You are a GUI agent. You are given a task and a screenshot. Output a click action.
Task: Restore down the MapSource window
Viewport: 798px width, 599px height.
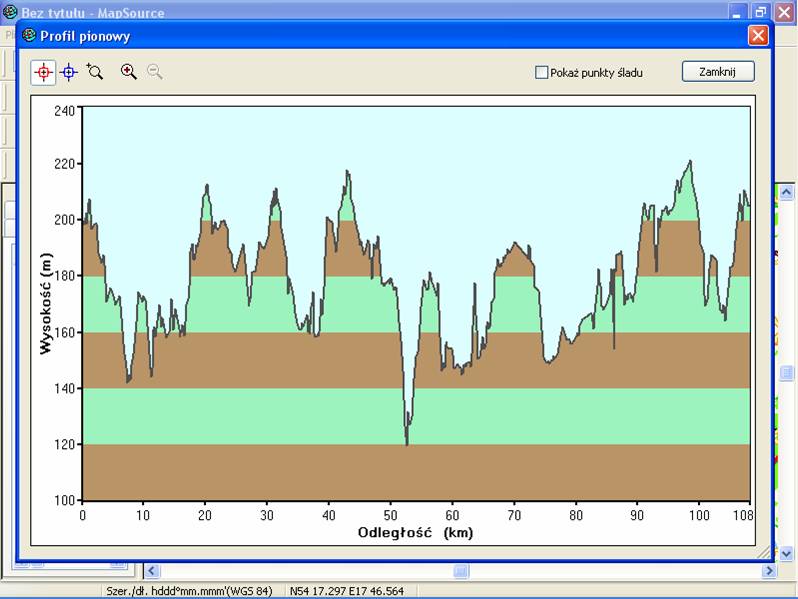pyautogui.click(x=760, y=11)
